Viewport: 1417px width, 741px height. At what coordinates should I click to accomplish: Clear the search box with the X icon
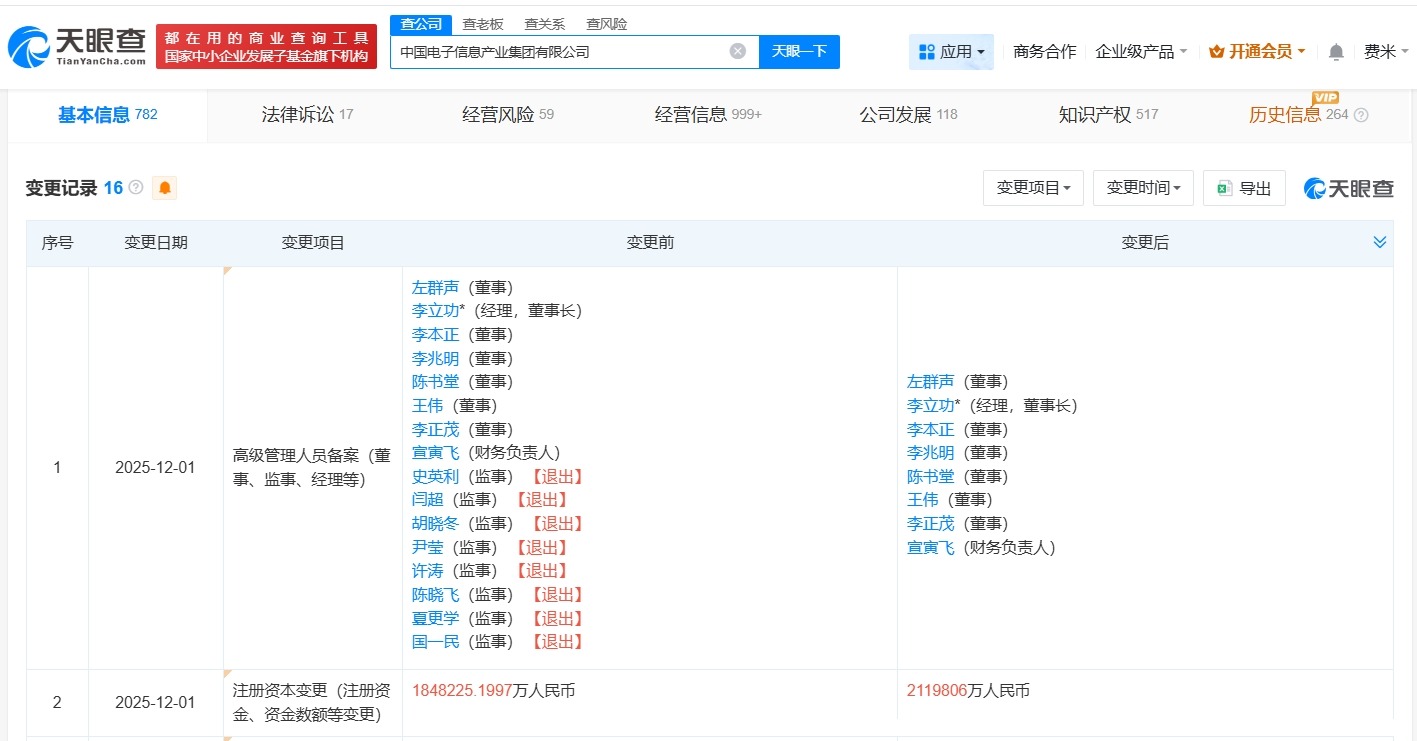(737, 51)
